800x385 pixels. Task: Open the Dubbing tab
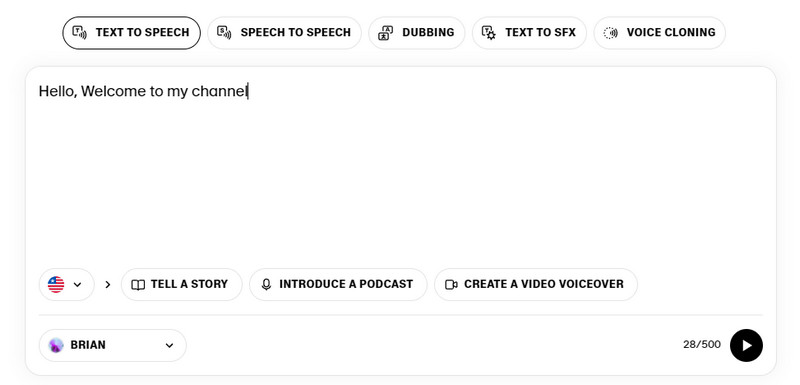(x=416, y=33)
